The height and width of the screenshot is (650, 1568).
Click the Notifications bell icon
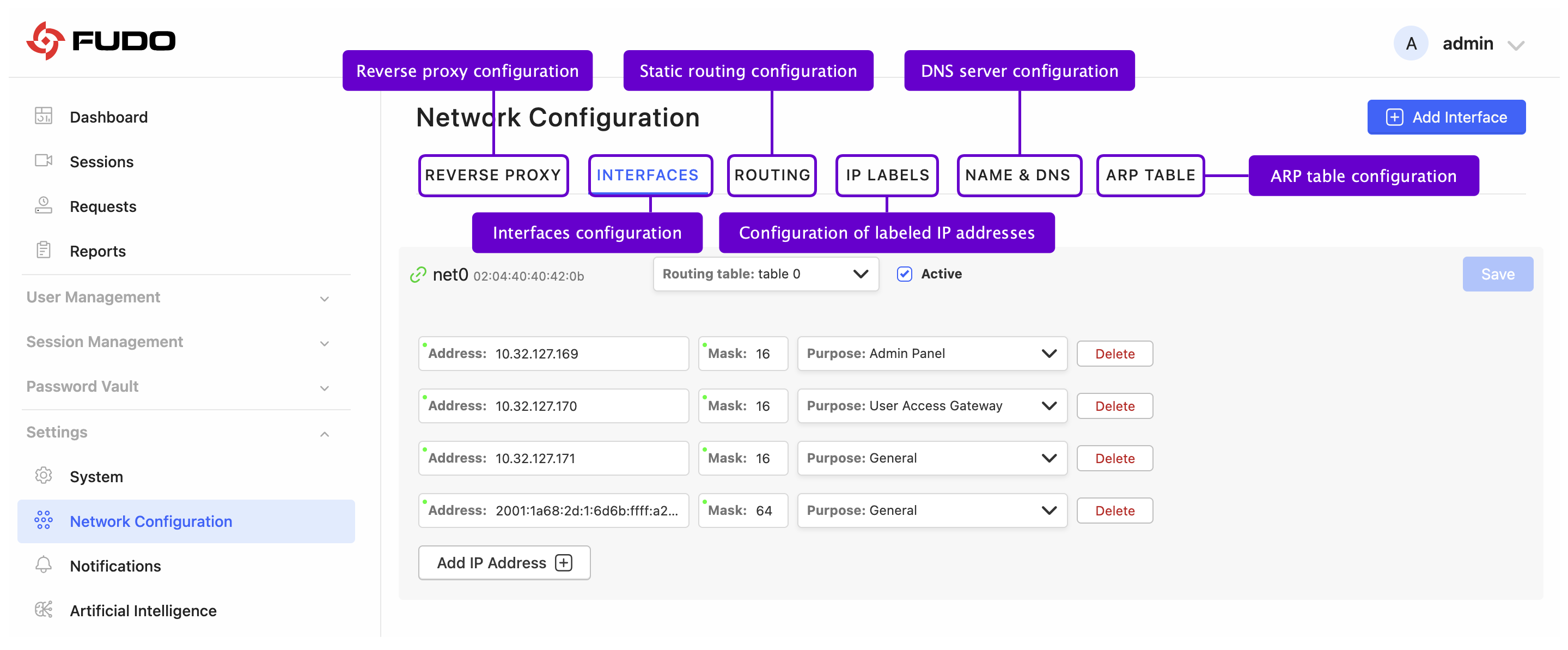click(43, 564)
